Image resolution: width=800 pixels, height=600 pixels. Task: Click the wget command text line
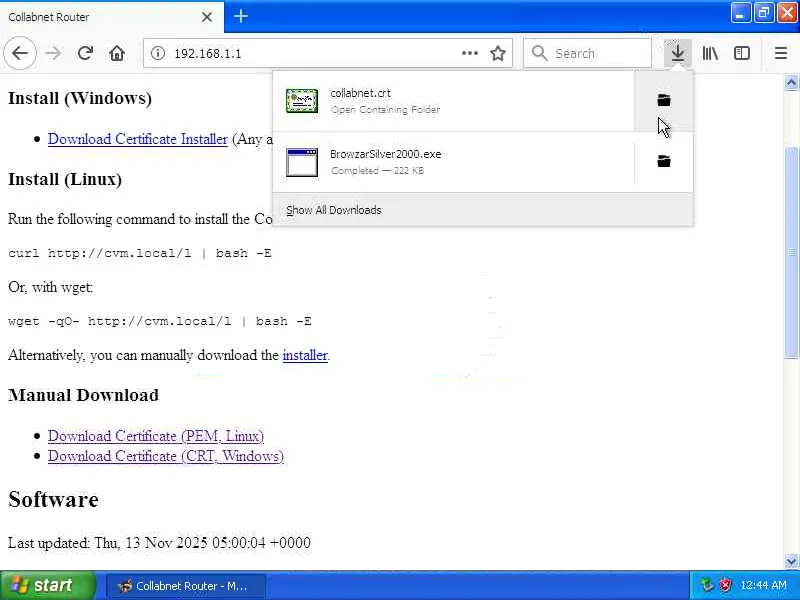[x=160, y=321]
